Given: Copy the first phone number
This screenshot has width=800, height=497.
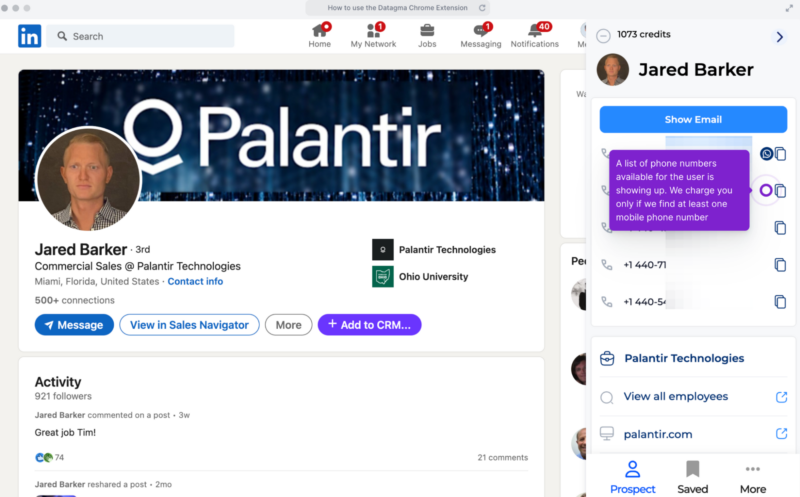Looking at the screenshot, I should [x=780, y=154].
